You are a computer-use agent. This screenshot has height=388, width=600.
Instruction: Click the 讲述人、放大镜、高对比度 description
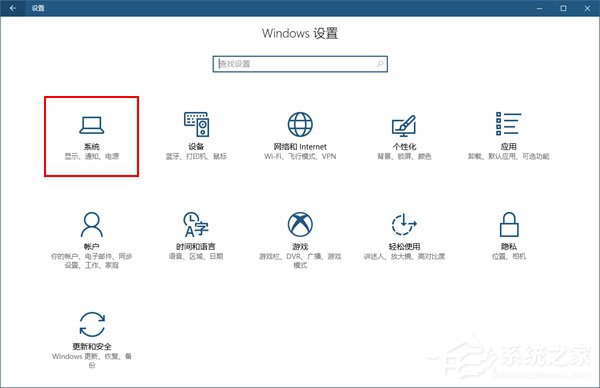click(x=404, y=256)
